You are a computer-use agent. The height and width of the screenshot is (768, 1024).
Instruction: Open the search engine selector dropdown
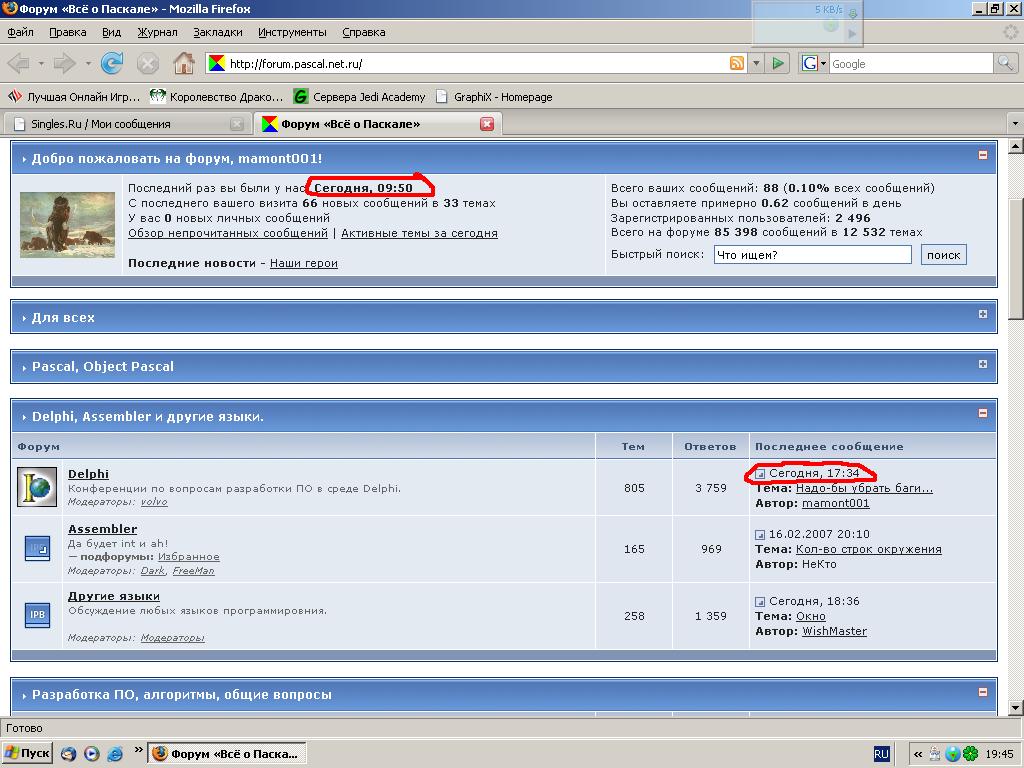tap(823, 64)
